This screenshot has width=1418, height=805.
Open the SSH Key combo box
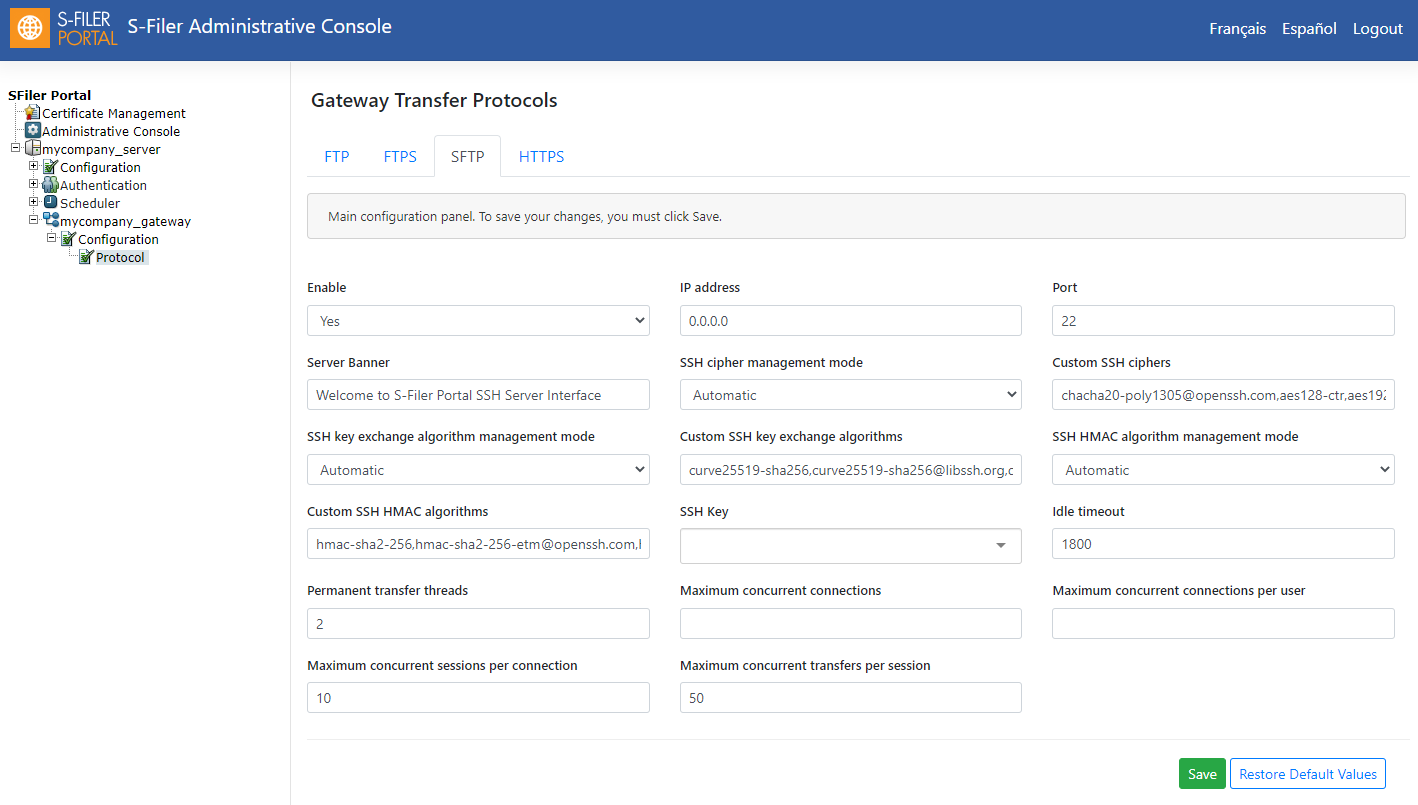click(x=851, y=545)
